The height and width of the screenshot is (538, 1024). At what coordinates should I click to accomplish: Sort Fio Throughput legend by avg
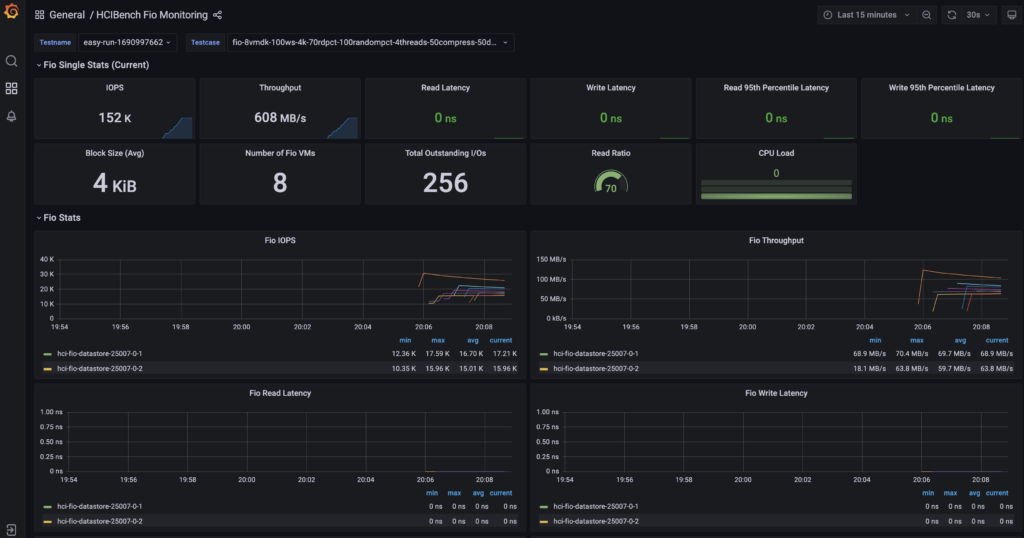960,340
